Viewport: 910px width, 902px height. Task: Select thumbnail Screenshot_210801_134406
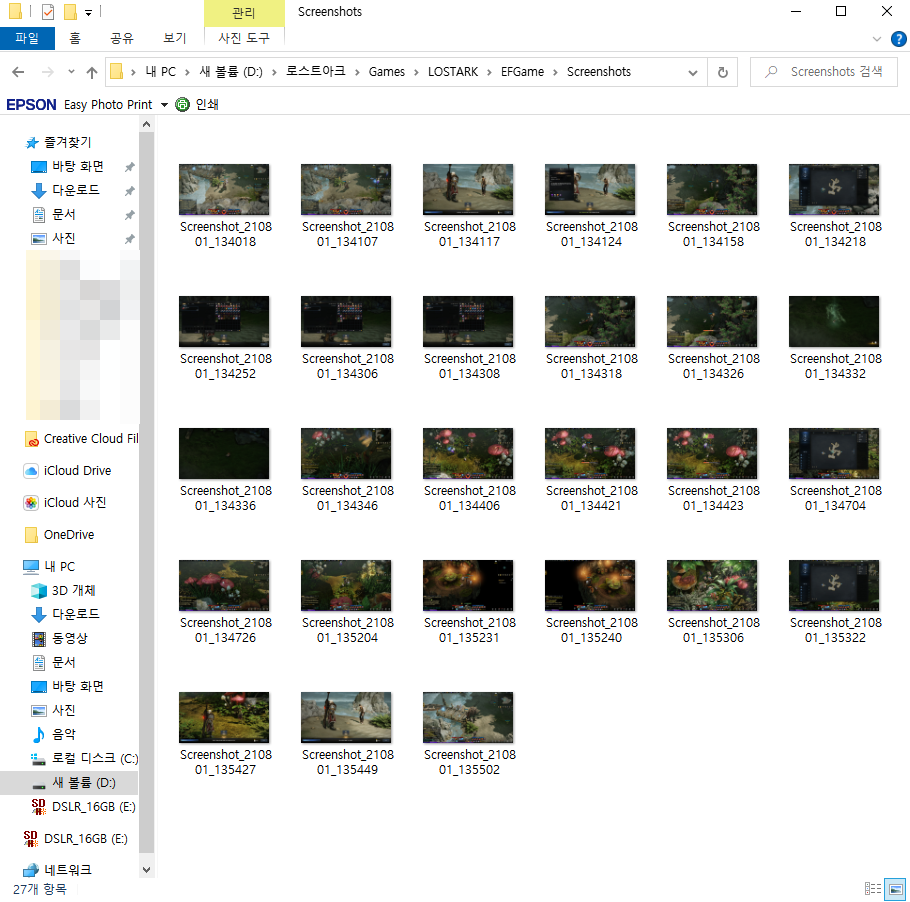(468, 453)
